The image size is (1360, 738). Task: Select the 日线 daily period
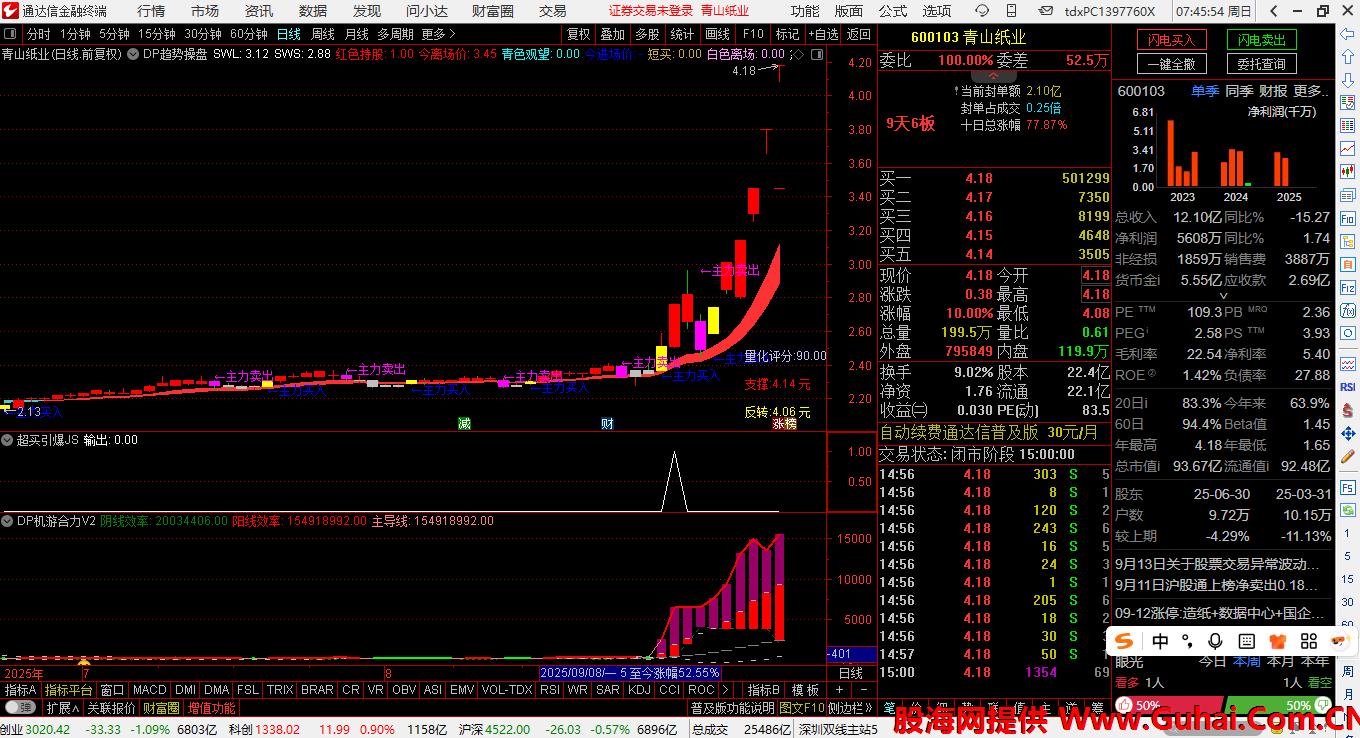pyautogui.click(x=288, y=34)
